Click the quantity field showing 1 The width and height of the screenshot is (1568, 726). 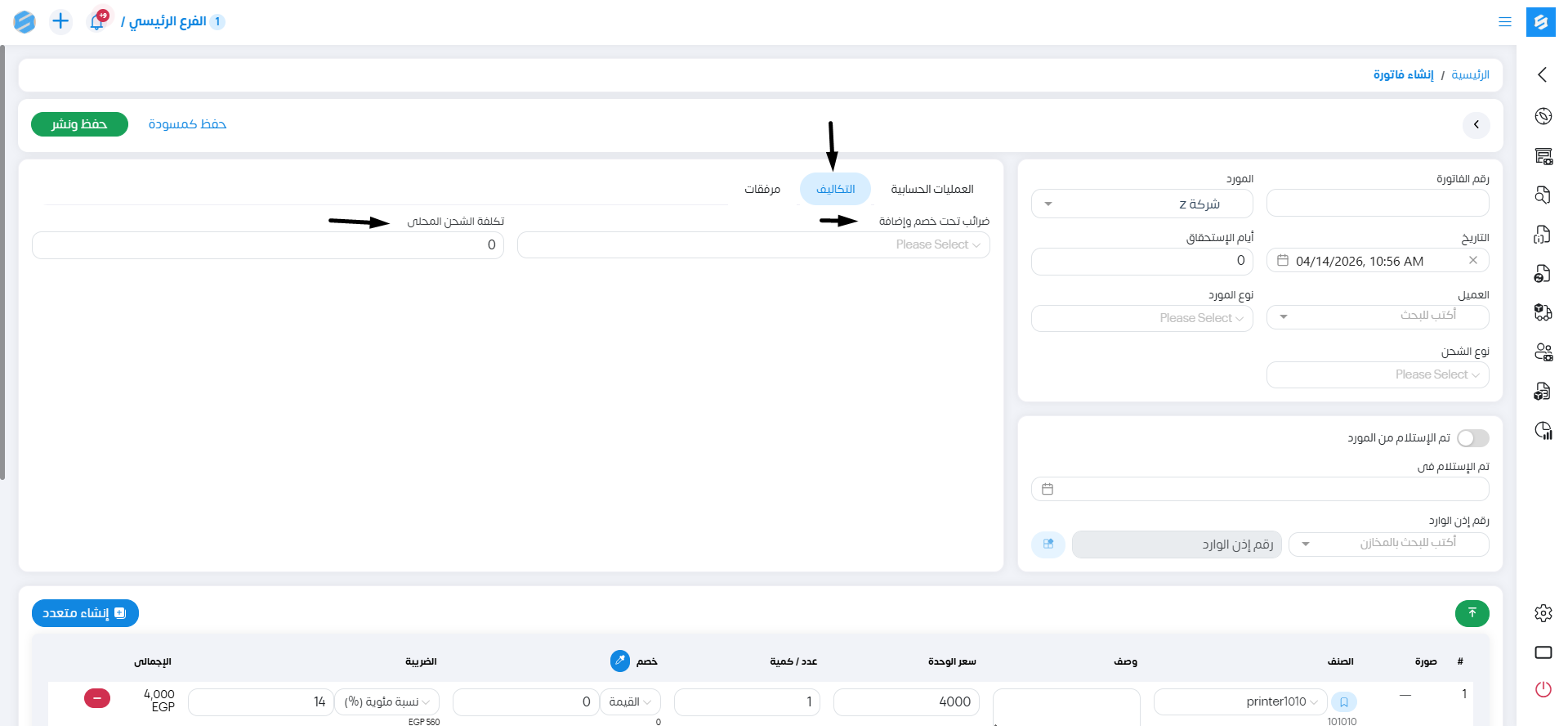point(747,701)
